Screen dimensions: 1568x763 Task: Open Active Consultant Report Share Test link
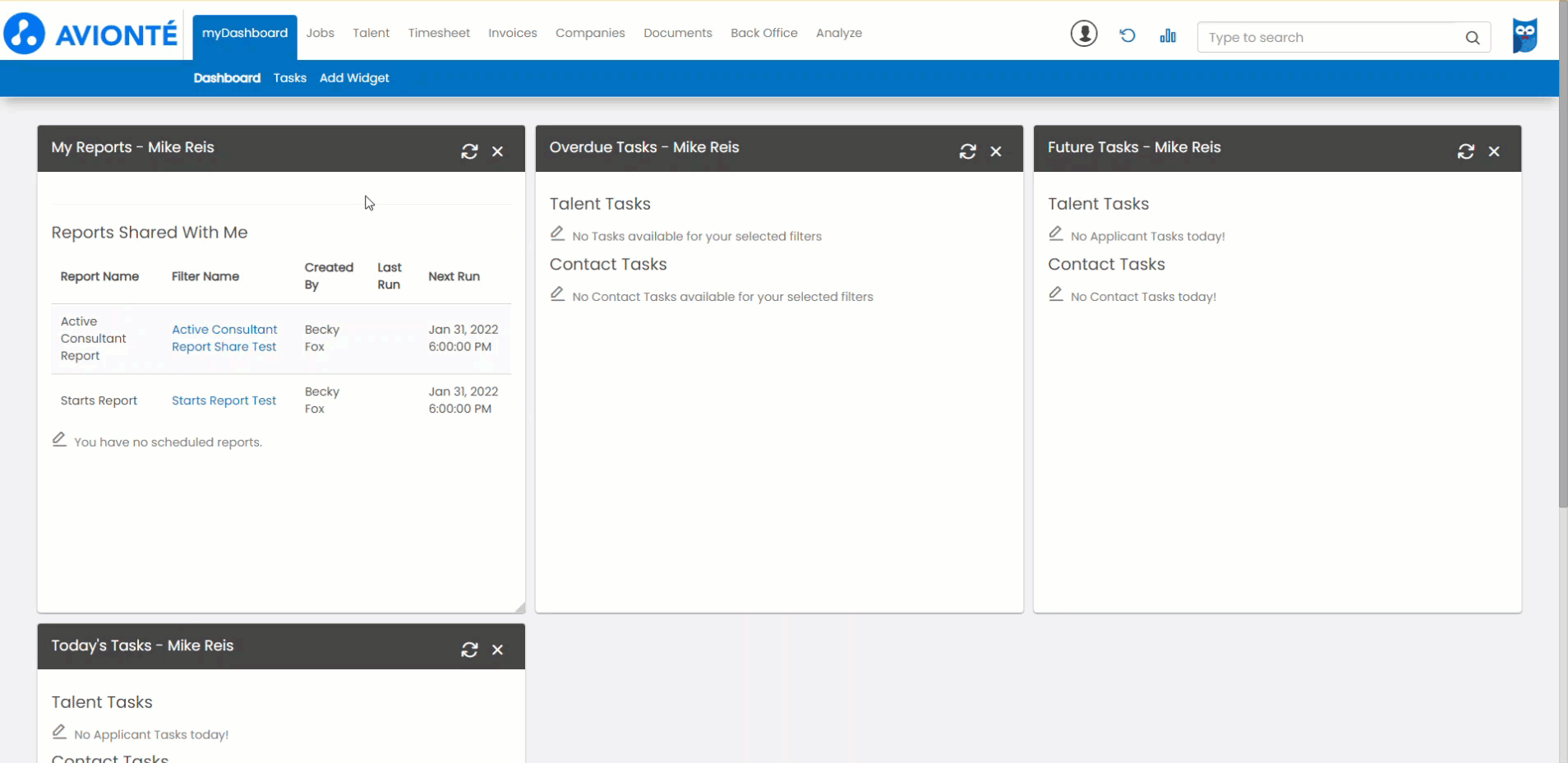click(224, 338)
